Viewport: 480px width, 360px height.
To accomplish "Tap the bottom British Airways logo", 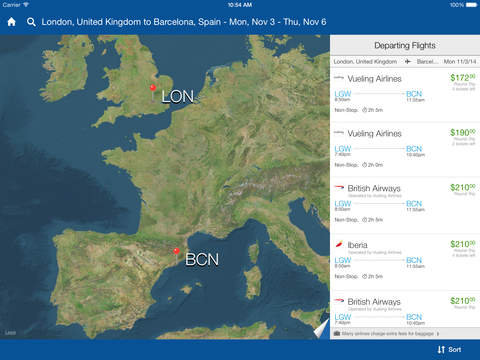I will click(x=339, y=301).
